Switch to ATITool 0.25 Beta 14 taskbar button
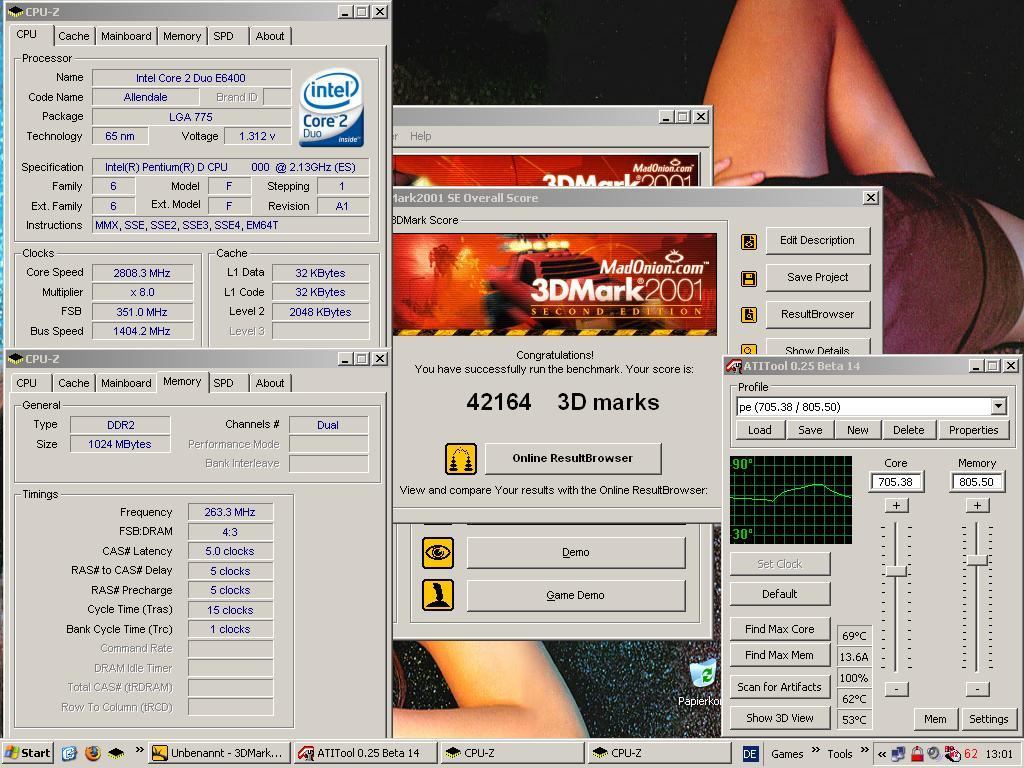This screenshot has height=768, width=1024. [366, 753]
